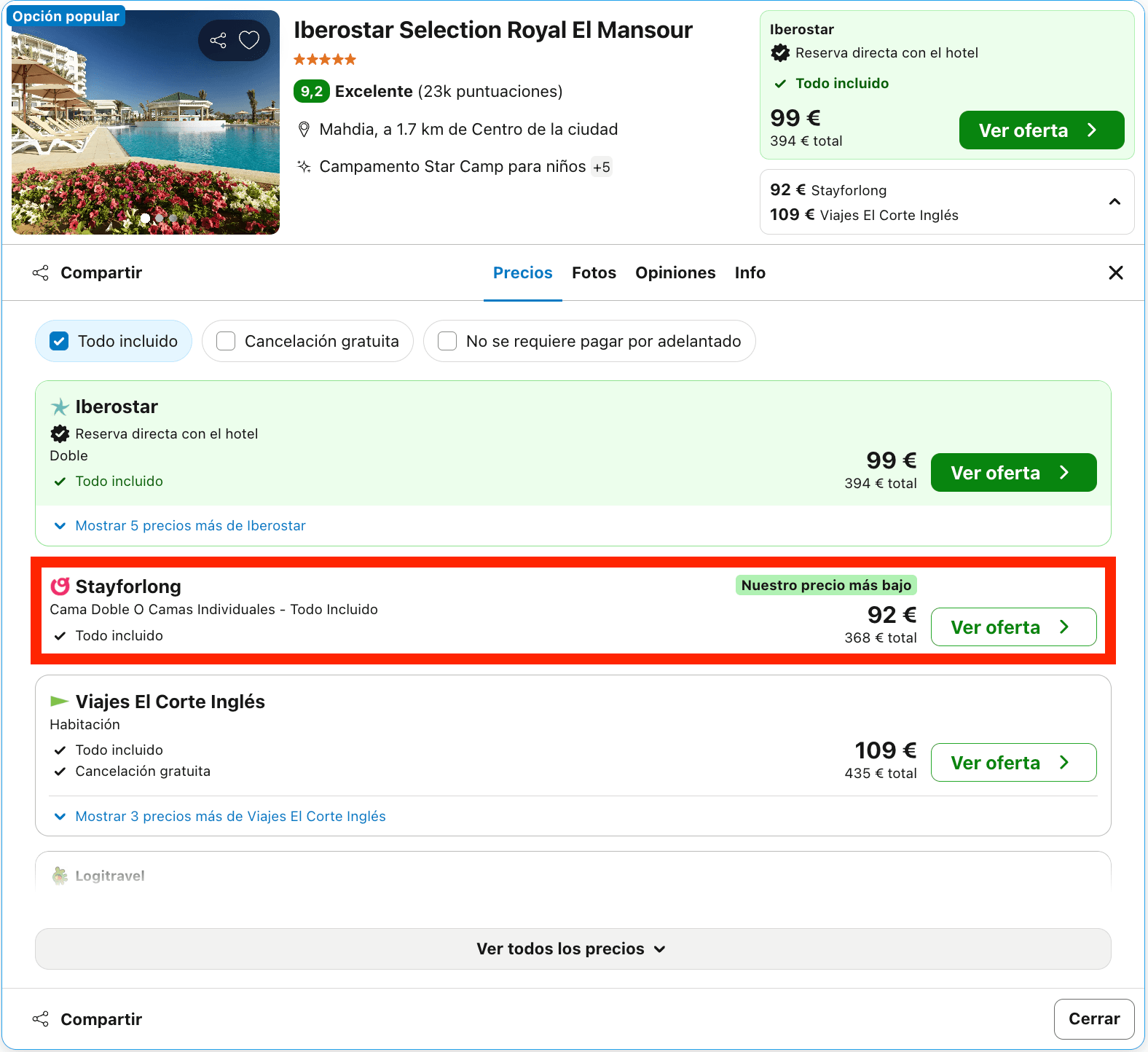Click the Viajes El Corte Inglés flag logo

(59, 702)
